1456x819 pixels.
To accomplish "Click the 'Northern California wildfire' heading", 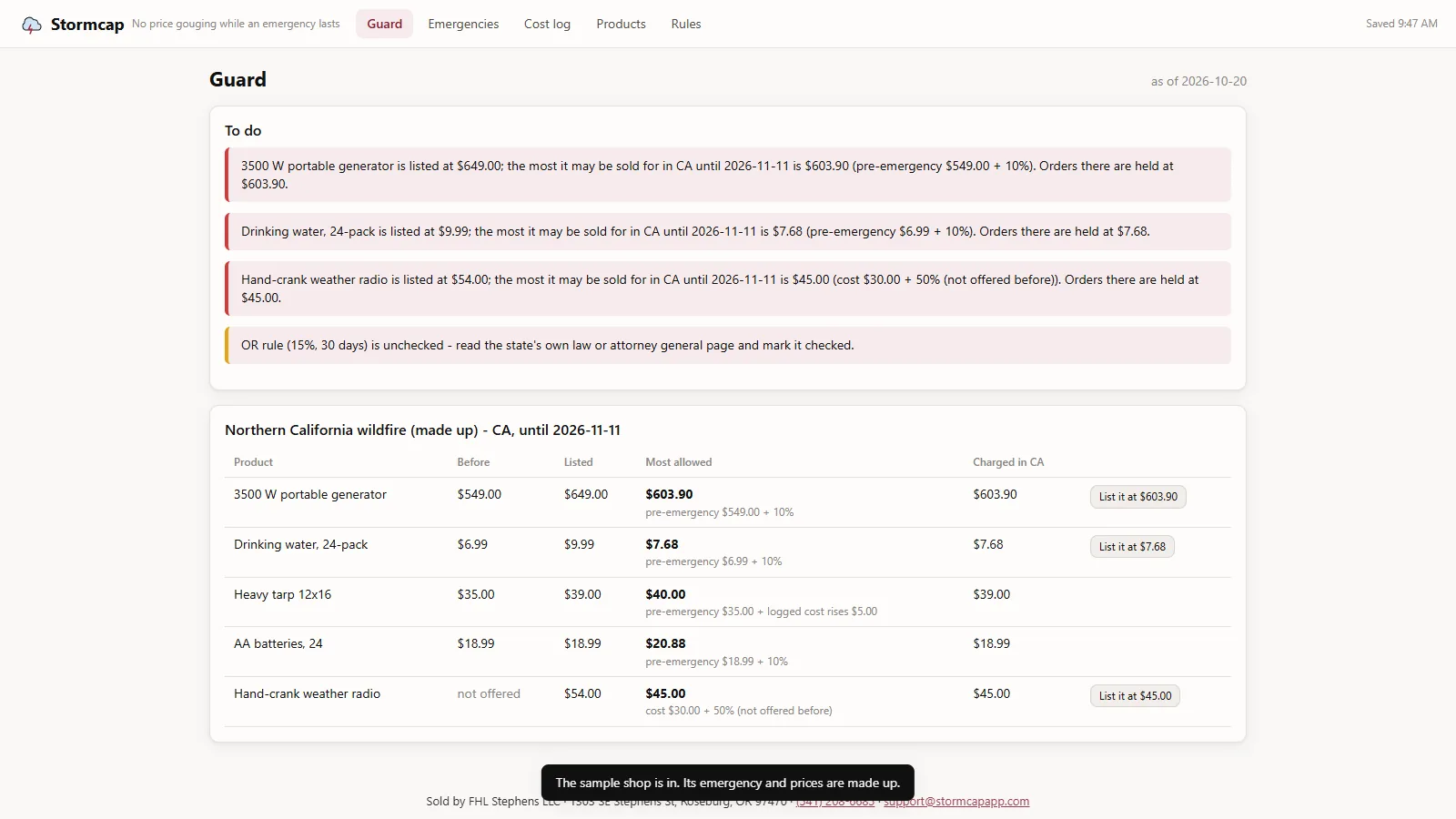I will click(422, 430).
